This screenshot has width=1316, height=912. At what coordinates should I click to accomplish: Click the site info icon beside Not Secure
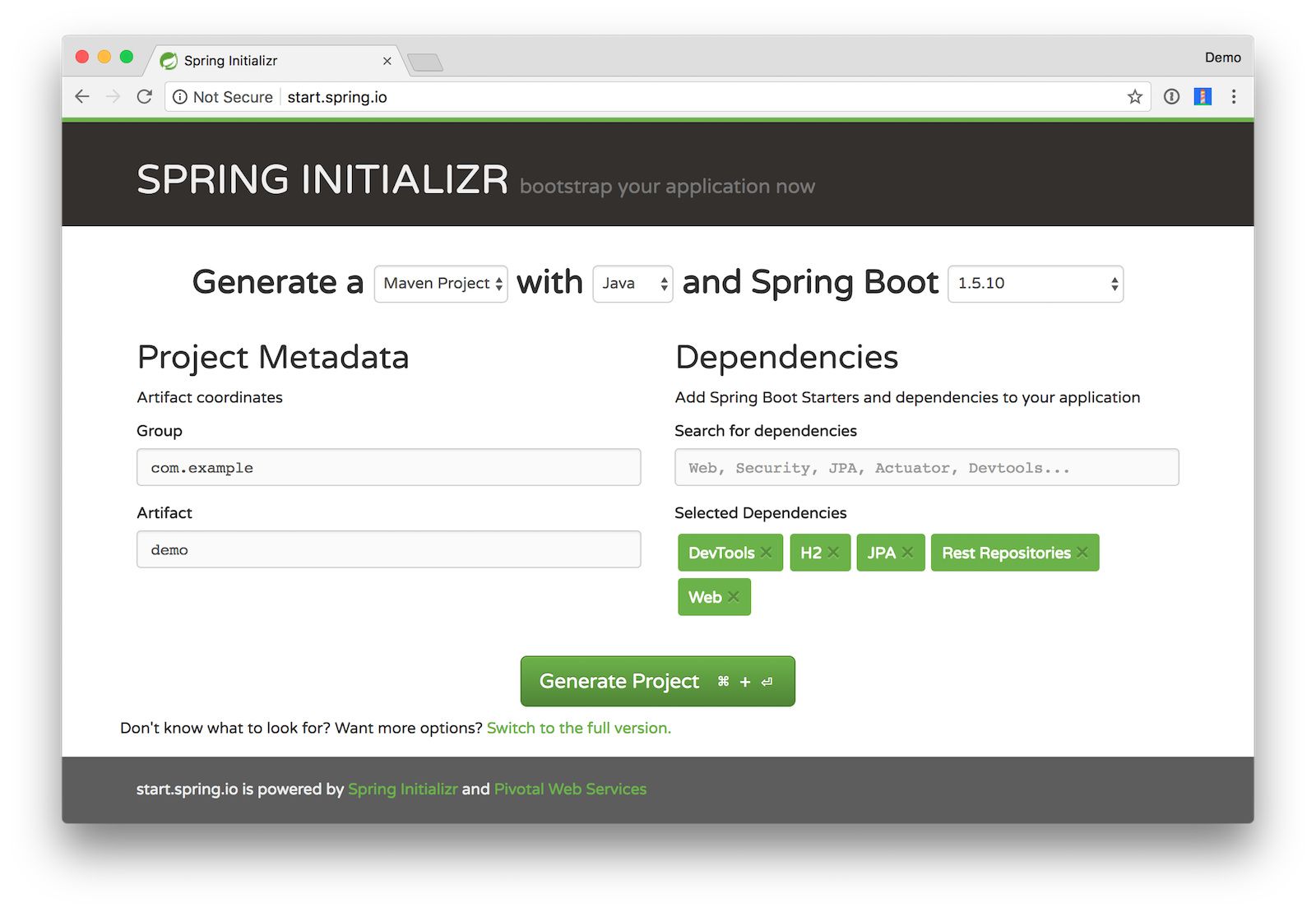click(x=180, y=97)
